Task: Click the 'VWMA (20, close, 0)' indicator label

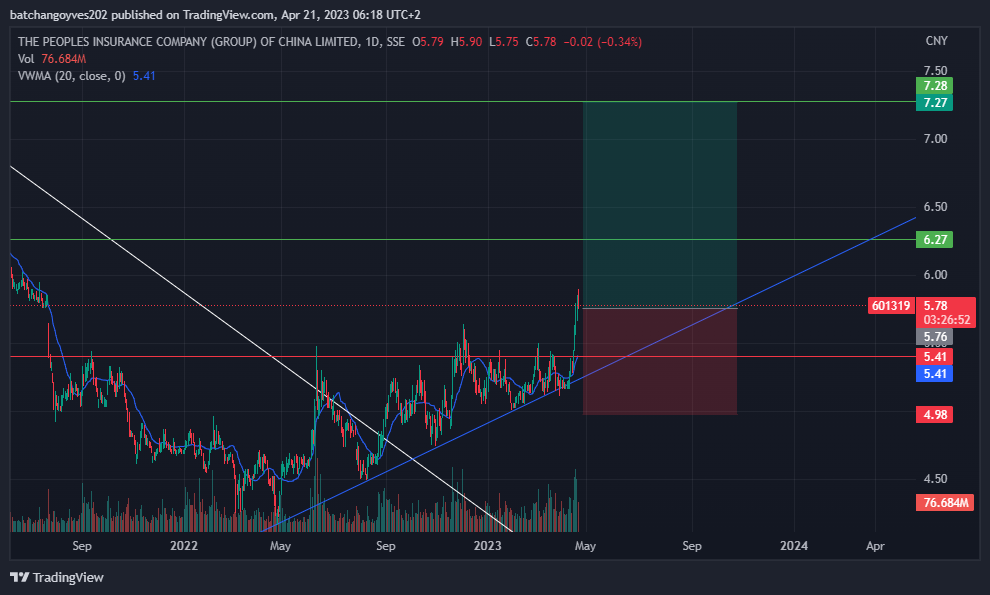Action: pyautogui.click(x=71, y=76)
